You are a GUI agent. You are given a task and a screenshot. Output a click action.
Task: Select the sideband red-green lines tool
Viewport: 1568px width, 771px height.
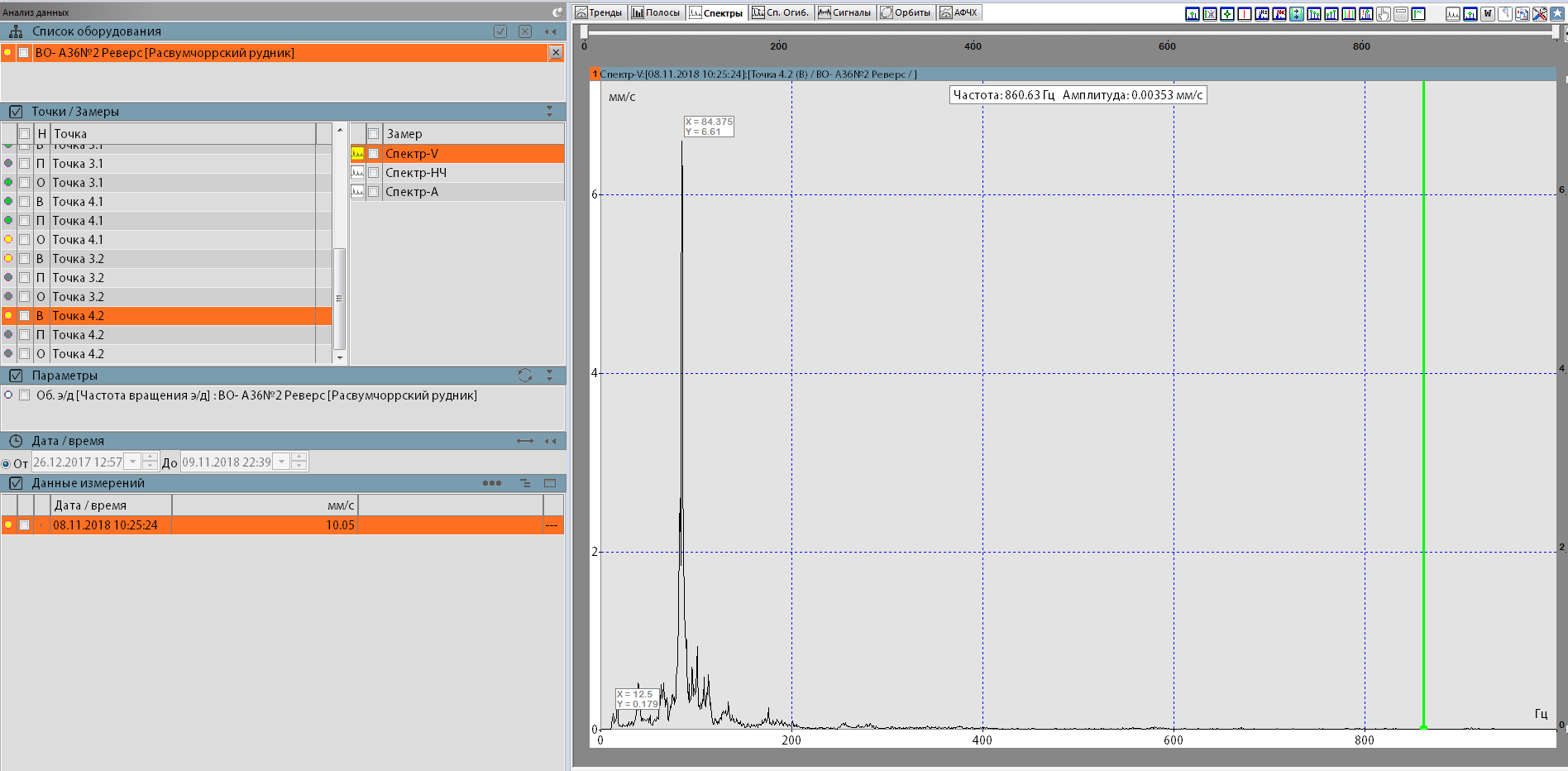pos(1349,14)
